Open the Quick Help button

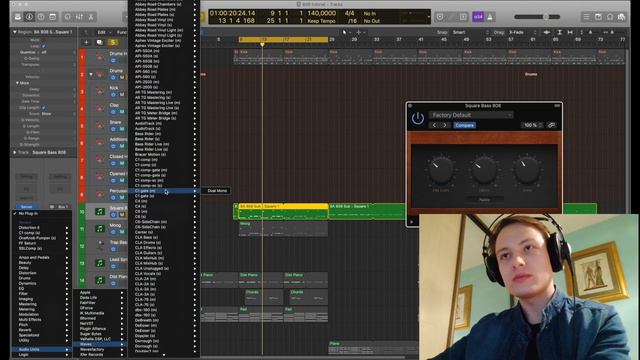tap(41, 17)
